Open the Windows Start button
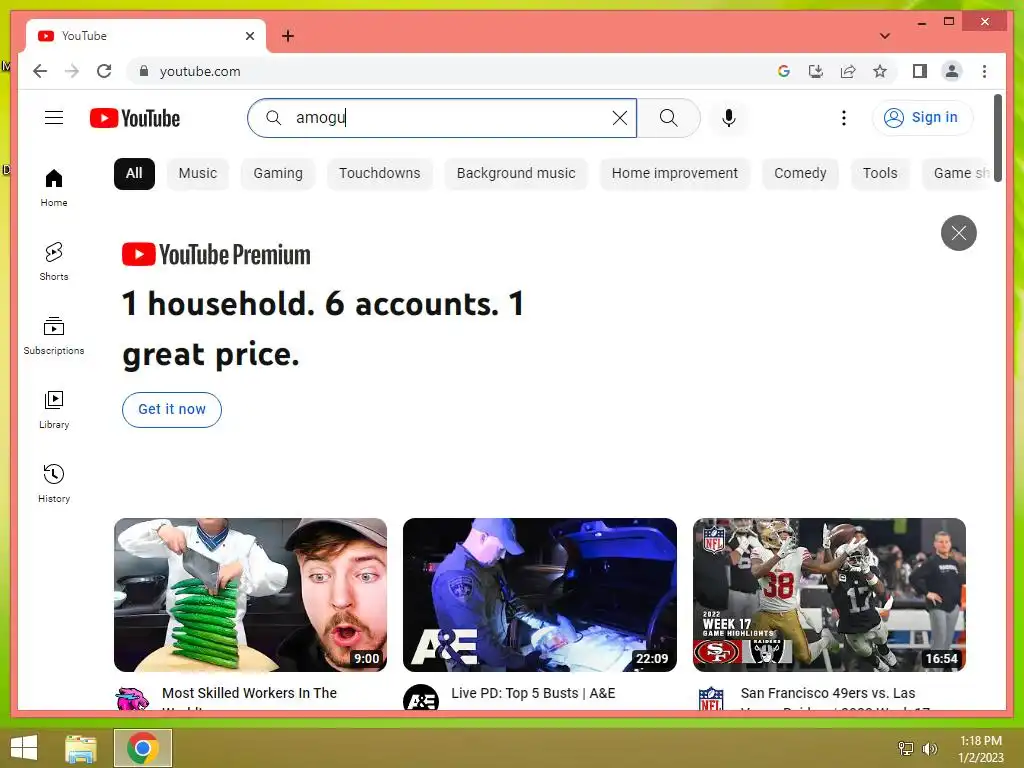Screen dimensions: 1024x768 tap(24, 748)
